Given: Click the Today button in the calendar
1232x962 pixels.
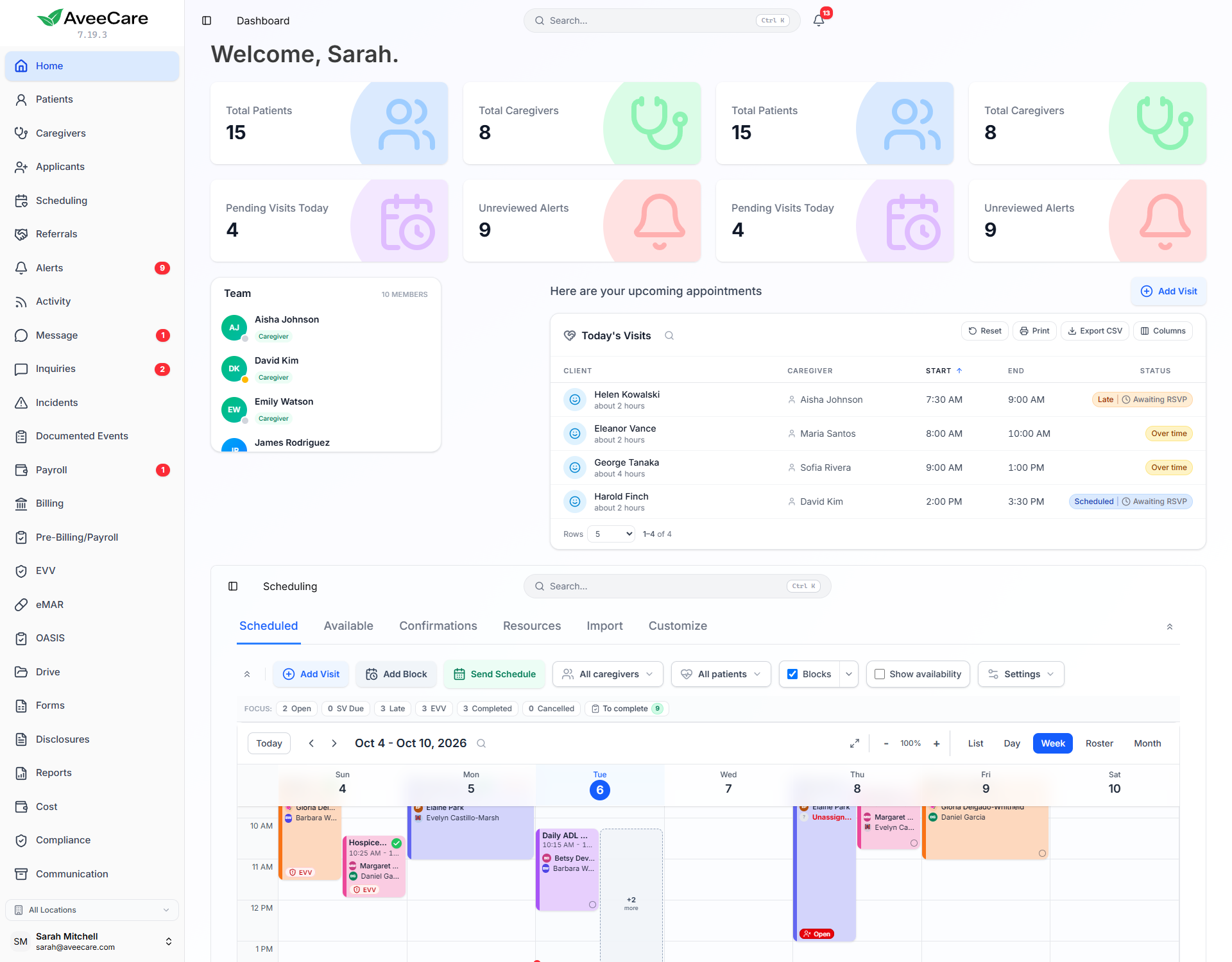Looking at the screenshot, I should tap(269, 743).
